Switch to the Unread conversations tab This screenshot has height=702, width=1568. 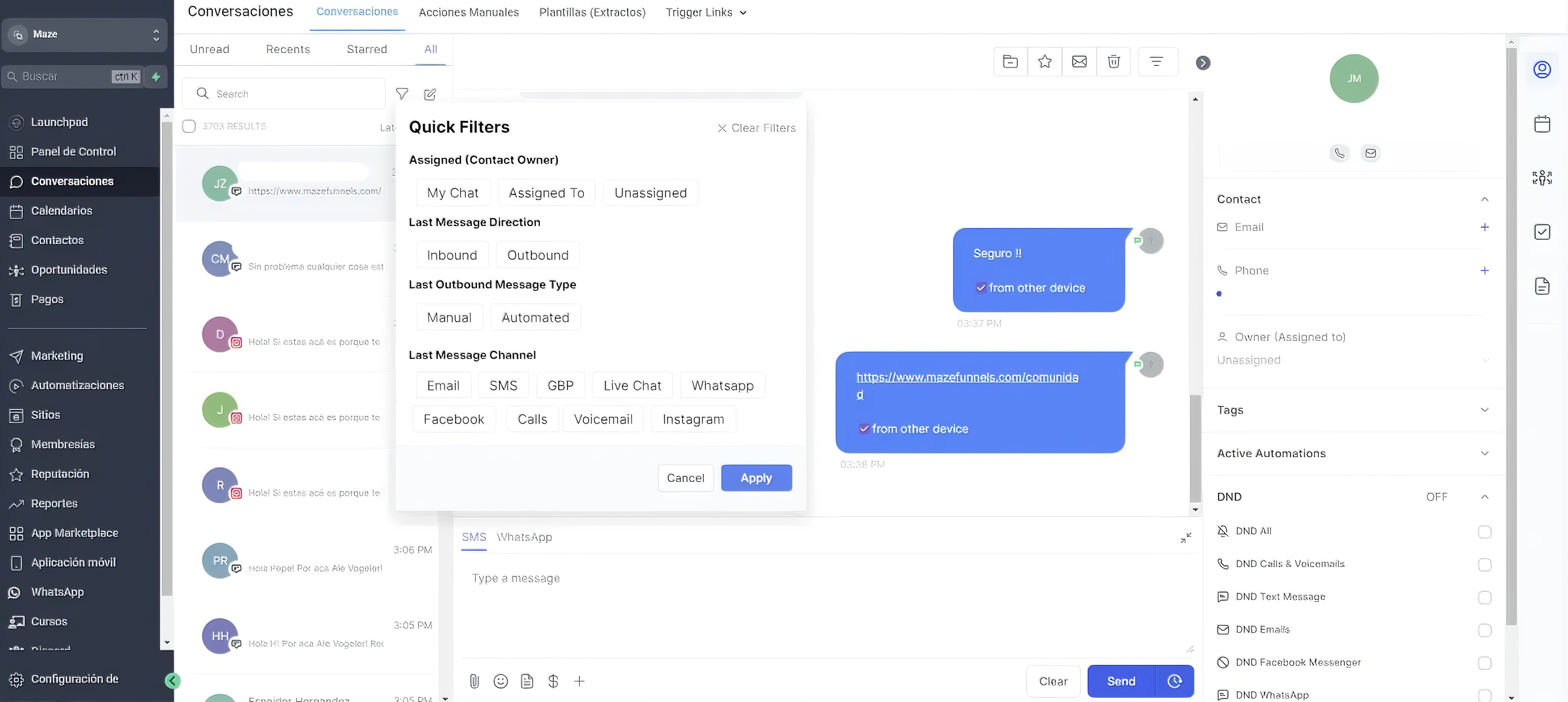pyautogui.click(x=209, y=49)
